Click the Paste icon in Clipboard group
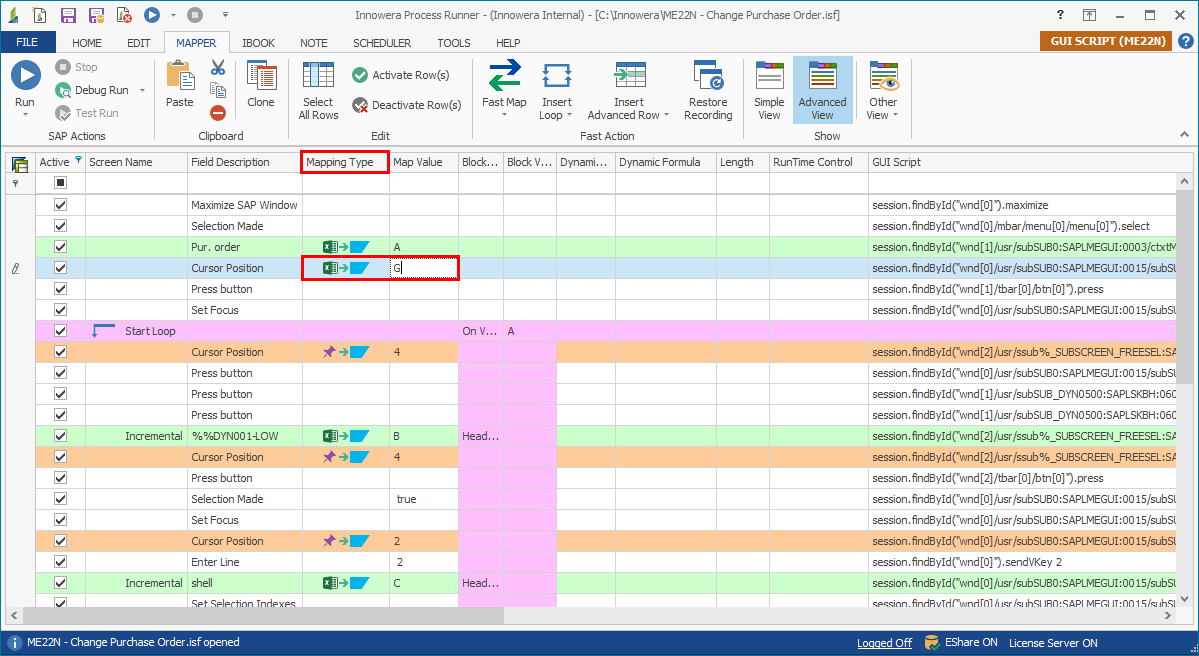This screenshot has width=1199, height=656. pyautogui.click(x=179, y=74)
